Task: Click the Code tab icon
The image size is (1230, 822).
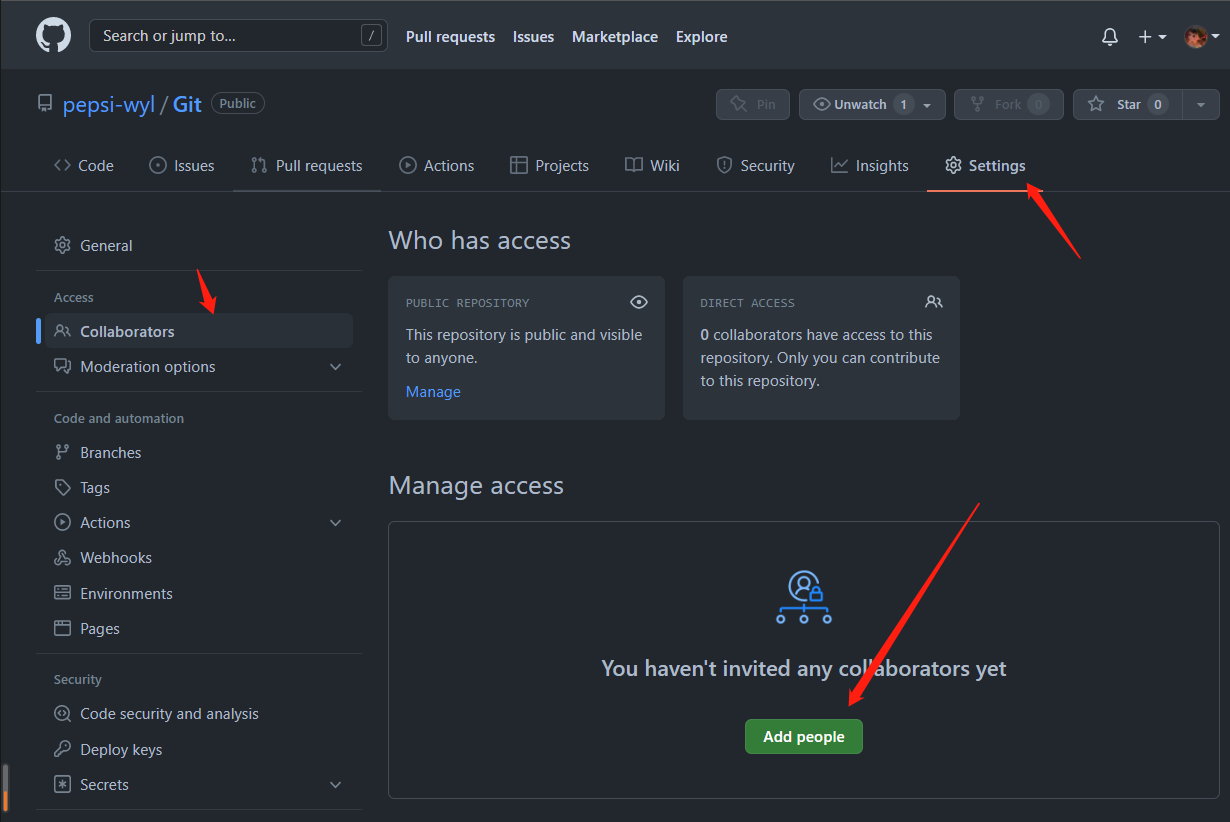Action: pos(62,165)
